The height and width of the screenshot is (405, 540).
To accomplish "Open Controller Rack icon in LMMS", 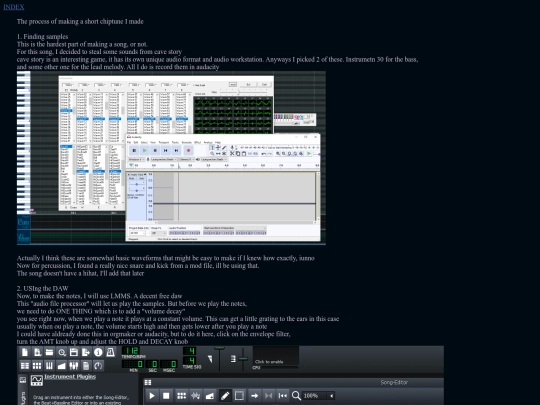I will (x=98, y=365).
